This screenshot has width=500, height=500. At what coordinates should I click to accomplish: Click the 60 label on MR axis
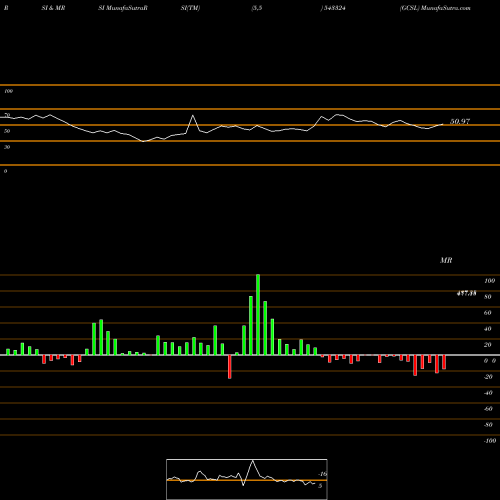pyautogui.click(x=488, y=313)
